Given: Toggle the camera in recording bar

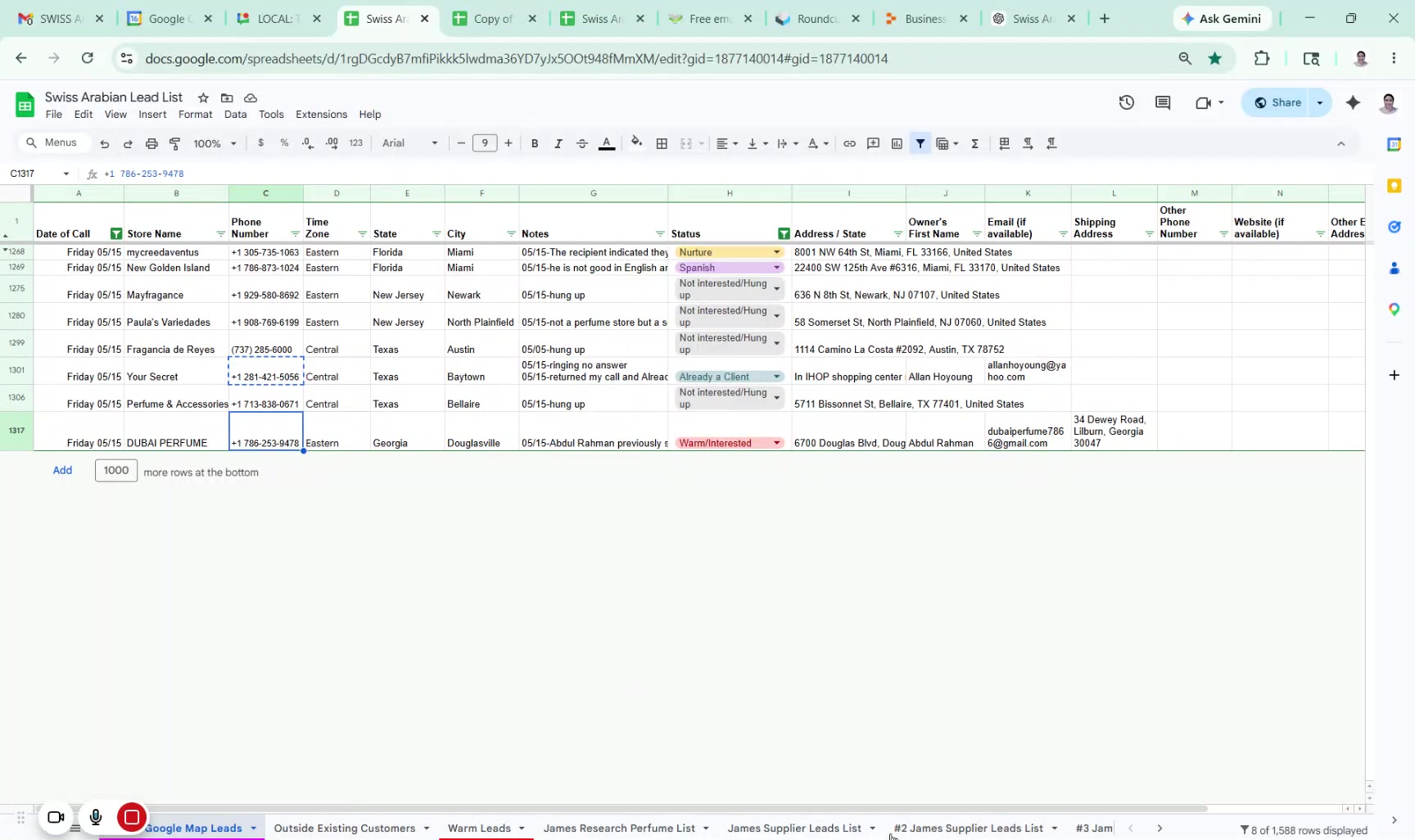Looking at the screenshot, I should click(56, 816).
